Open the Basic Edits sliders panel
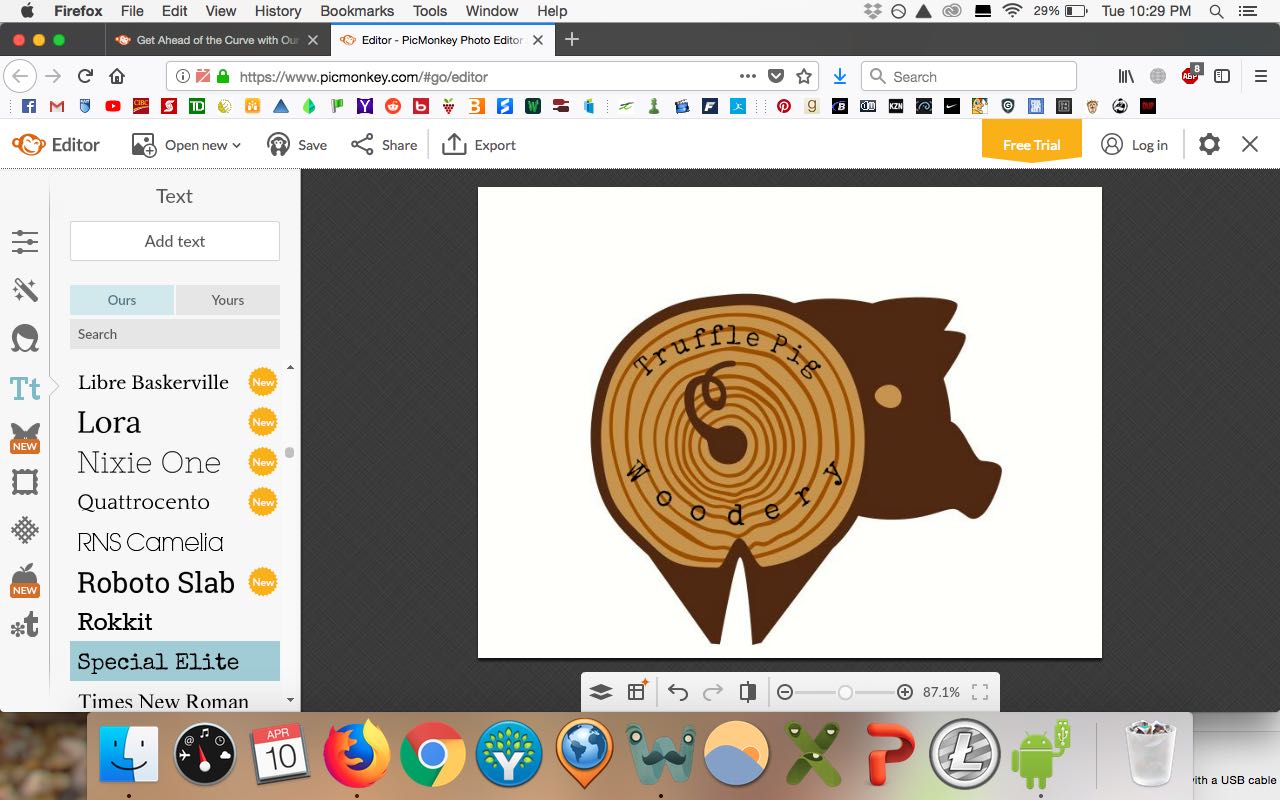1280x800 pixels. (x=25, y=241)
